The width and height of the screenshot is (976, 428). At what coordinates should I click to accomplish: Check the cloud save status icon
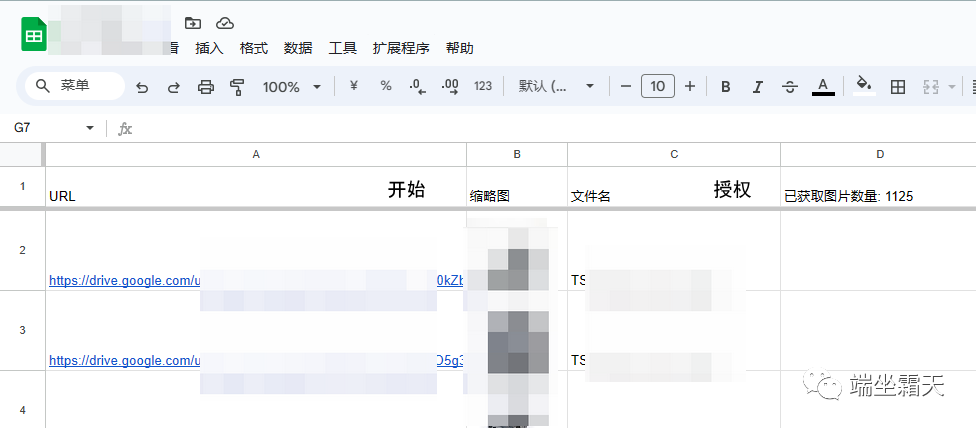point(225,24)
